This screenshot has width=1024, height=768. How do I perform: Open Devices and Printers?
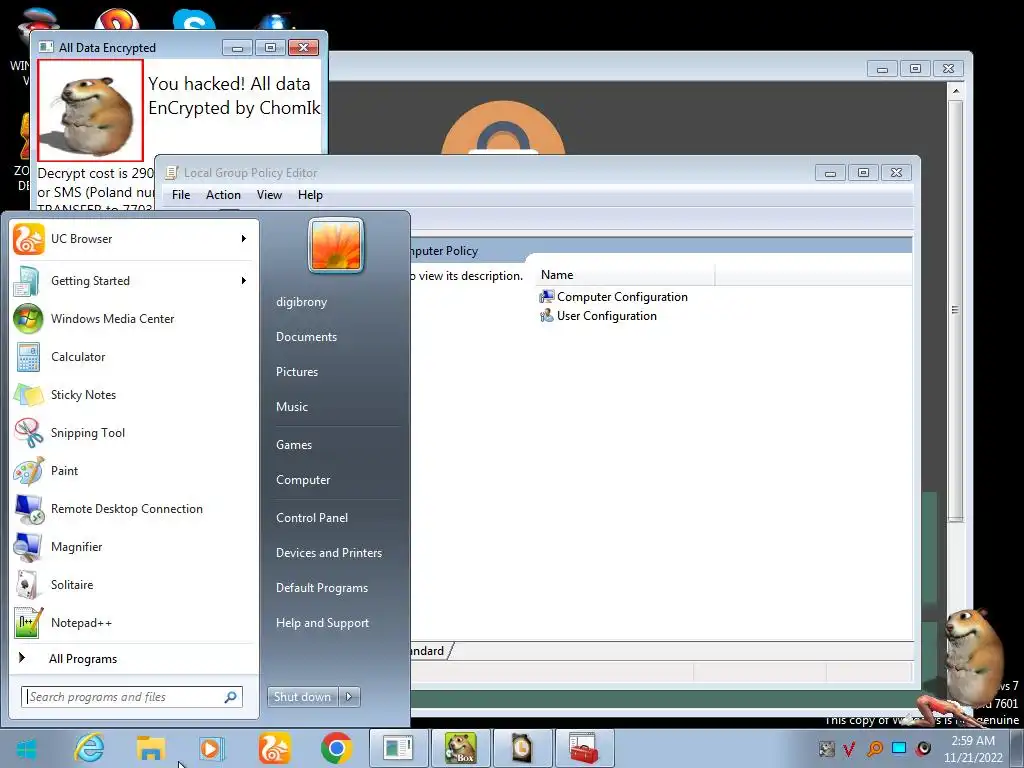point(329,553)
